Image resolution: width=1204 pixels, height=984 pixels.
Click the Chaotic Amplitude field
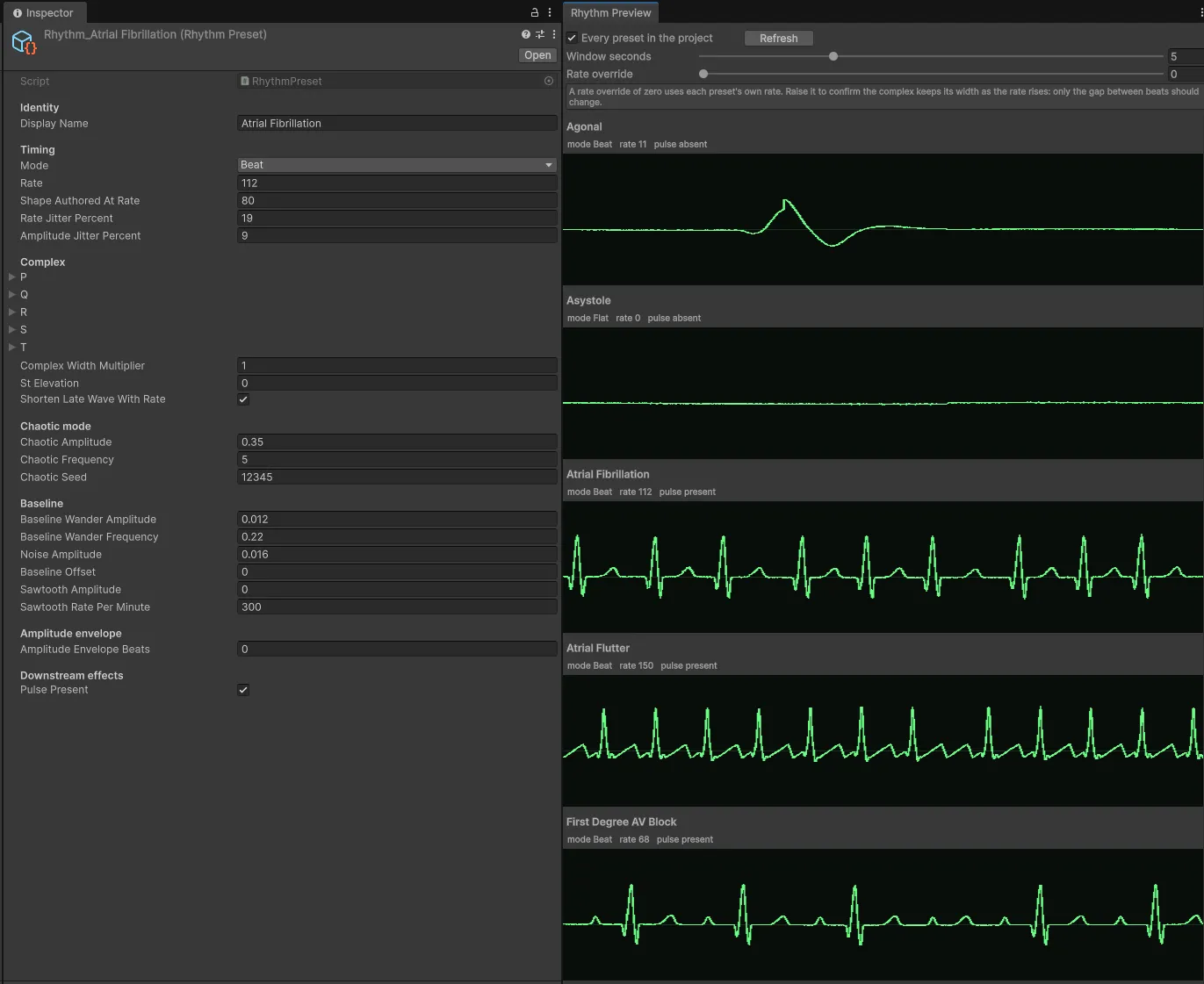397,442
